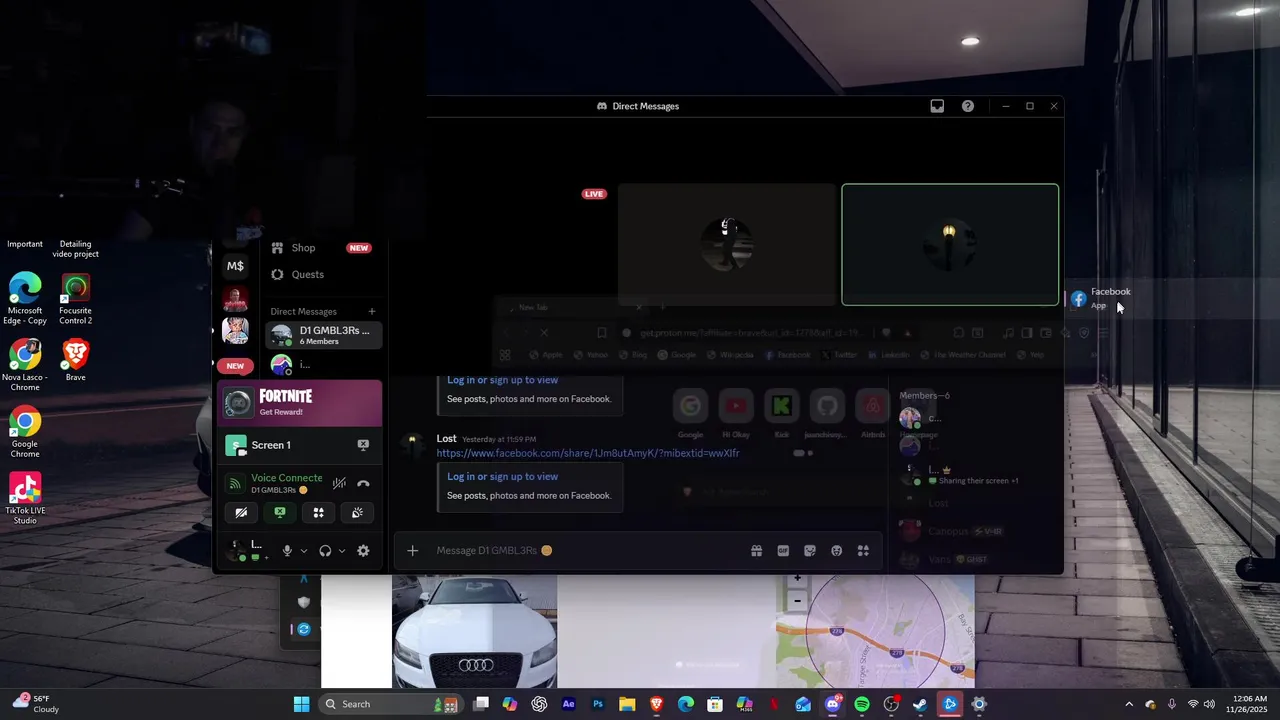
Task: Click the taskbar Search box
Action: 391,704
